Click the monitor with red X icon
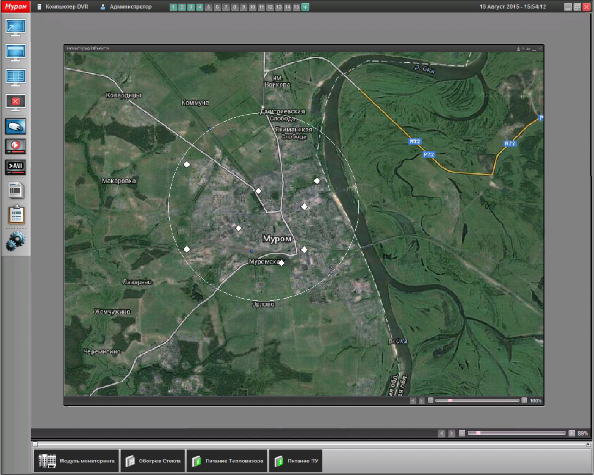The image size is (594, 475). click(16, 102)
